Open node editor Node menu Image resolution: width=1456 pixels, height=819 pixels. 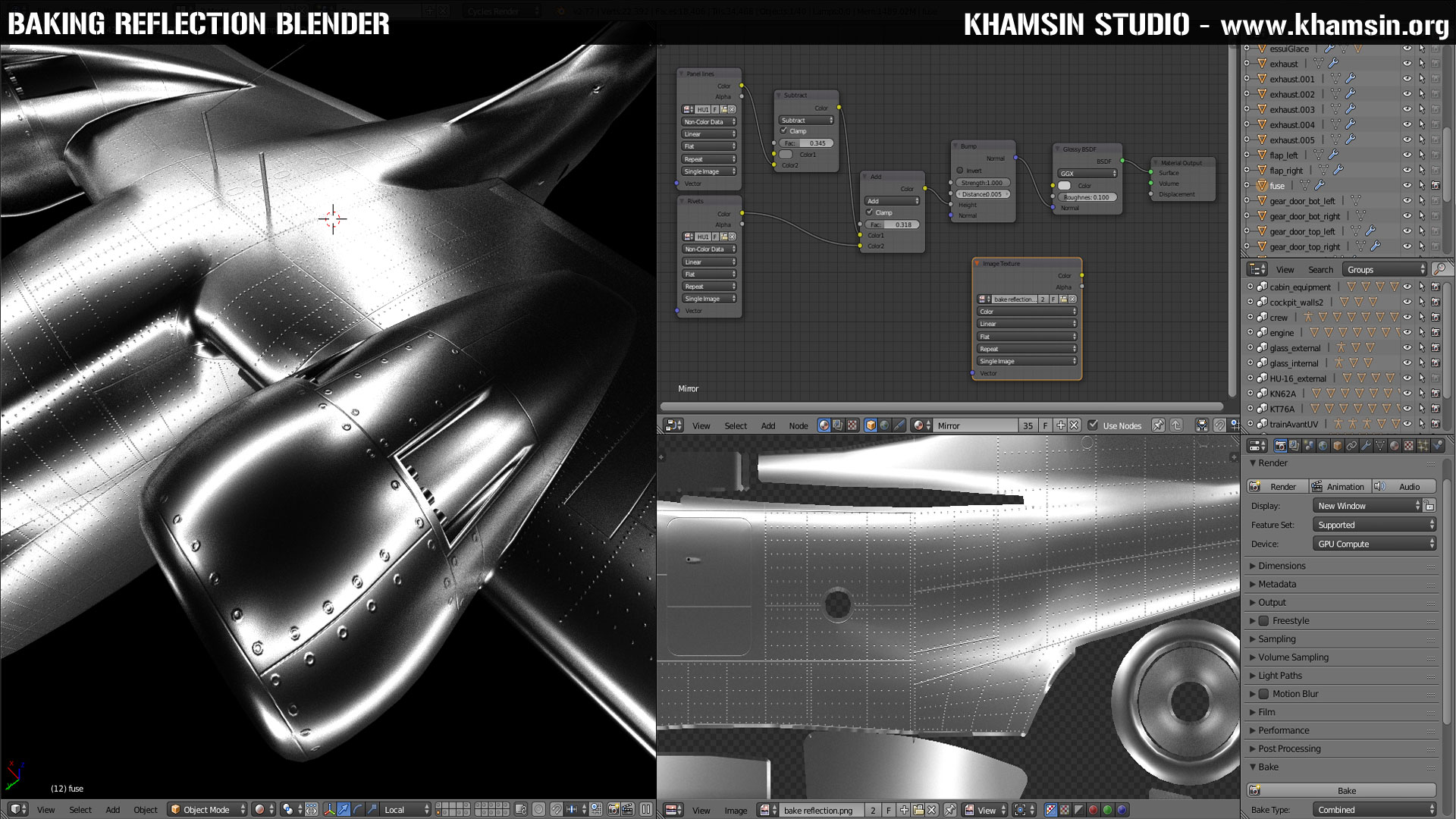[799, 425]
